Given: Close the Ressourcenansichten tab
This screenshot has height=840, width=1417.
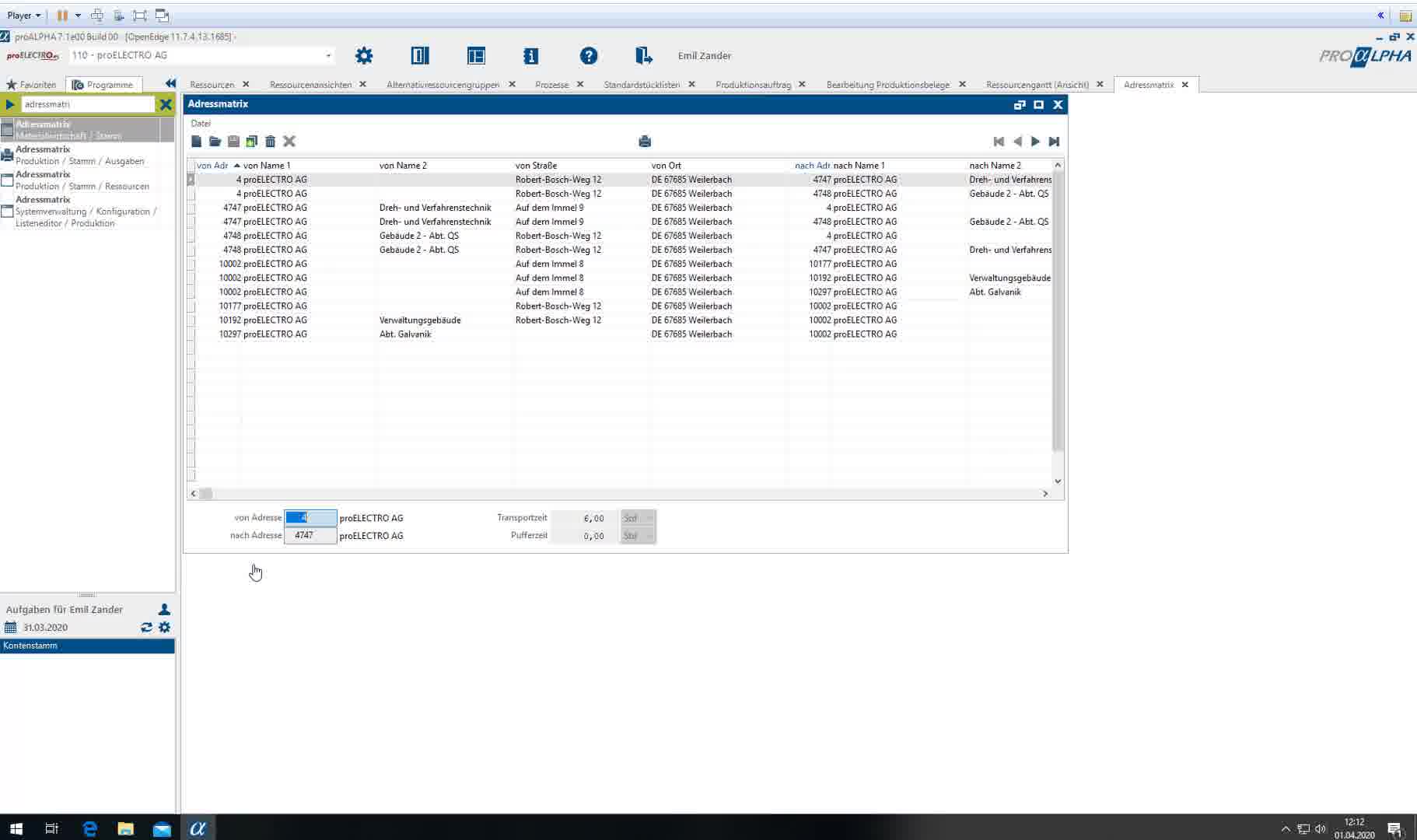Looking at the screenshot, I should pos(362,84).
